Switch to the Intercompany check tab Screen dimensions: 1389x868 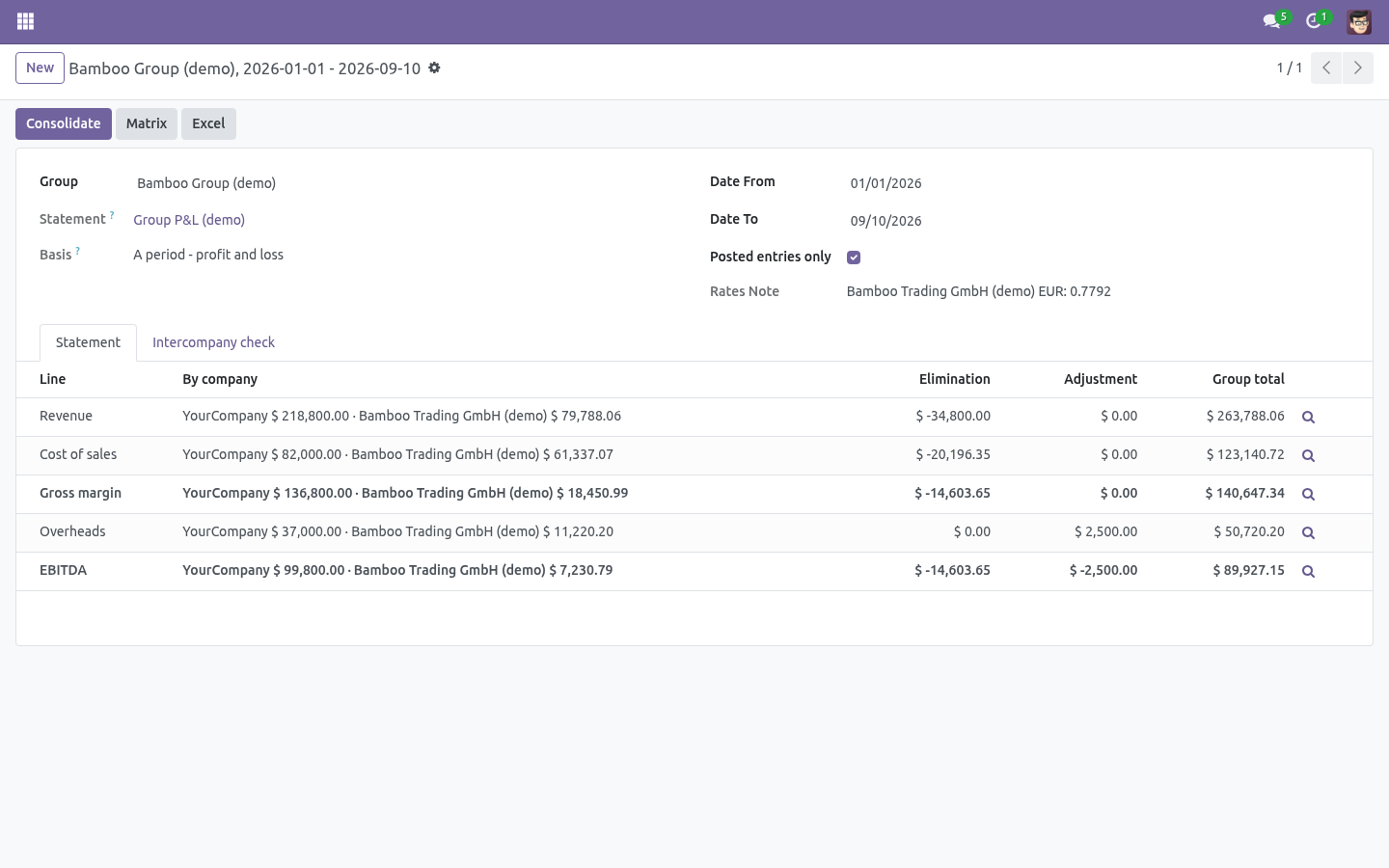[213, 342]
